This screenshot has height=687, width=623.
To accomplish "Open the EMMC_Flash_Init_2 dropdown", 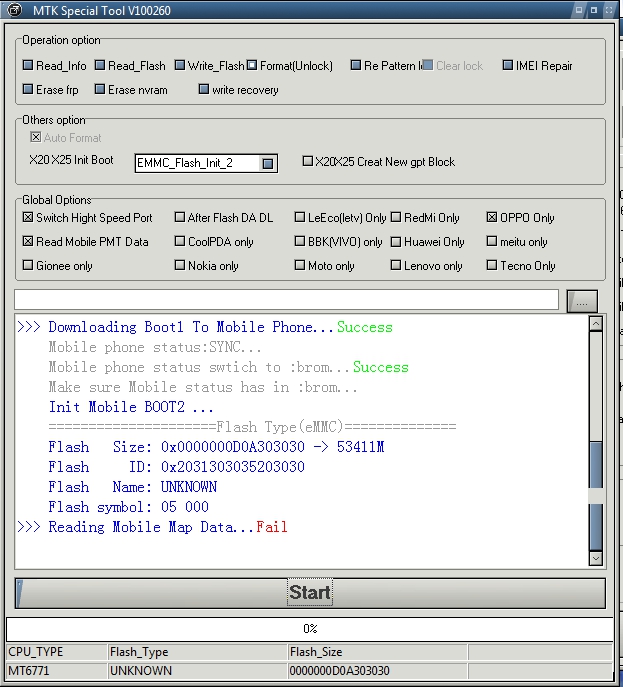I will [x=268, y=163].
